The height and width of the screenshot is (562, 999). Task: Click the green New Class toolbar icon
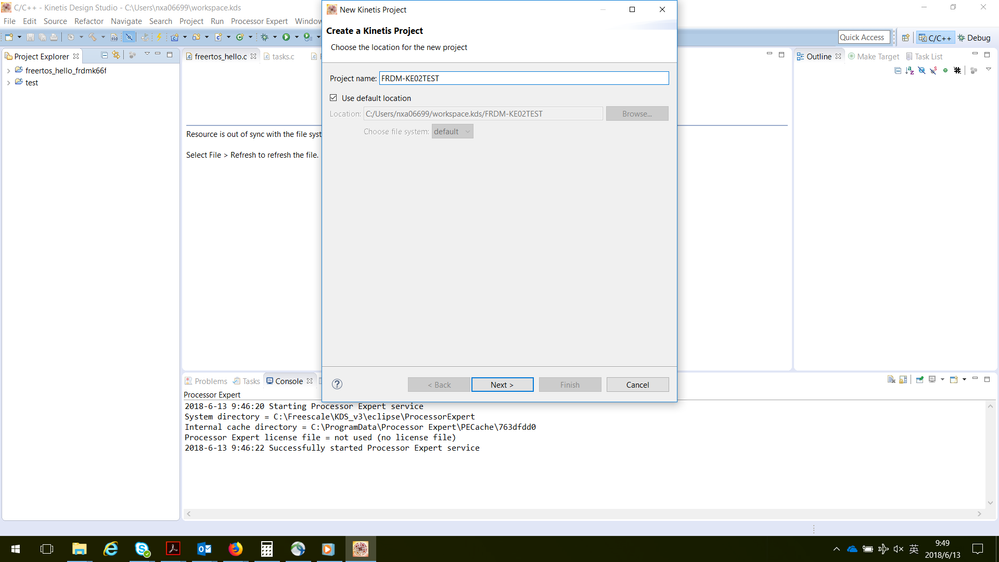(x=240, y=37)
